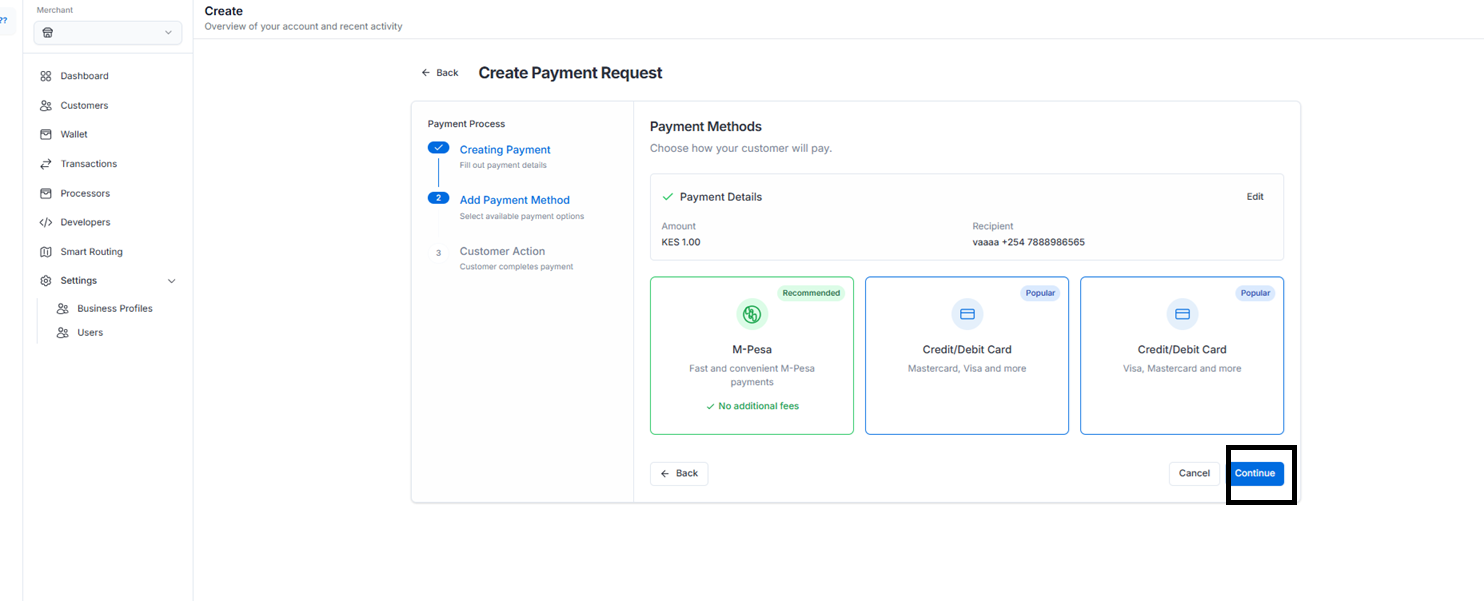
Task: Go to the Creating Payment step
Action: 505,150
